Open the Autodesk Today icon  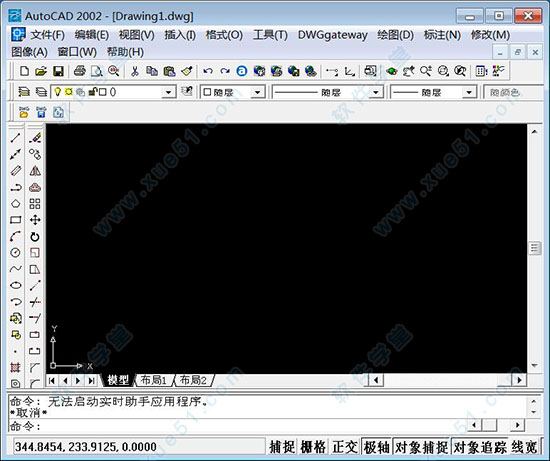pos(242,71)
